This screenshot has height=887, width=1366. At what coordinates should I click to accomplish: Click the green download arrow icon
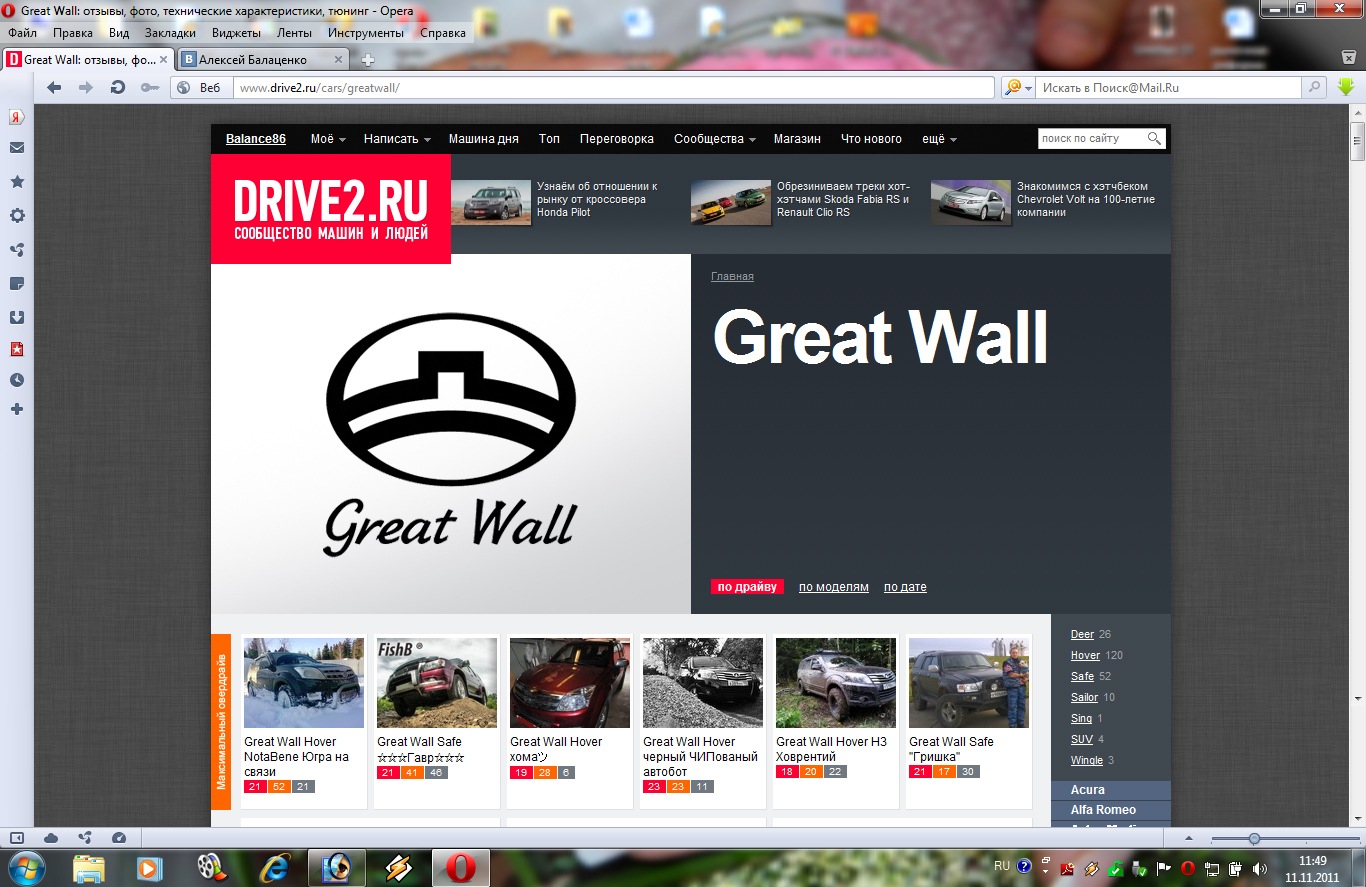1346,88
